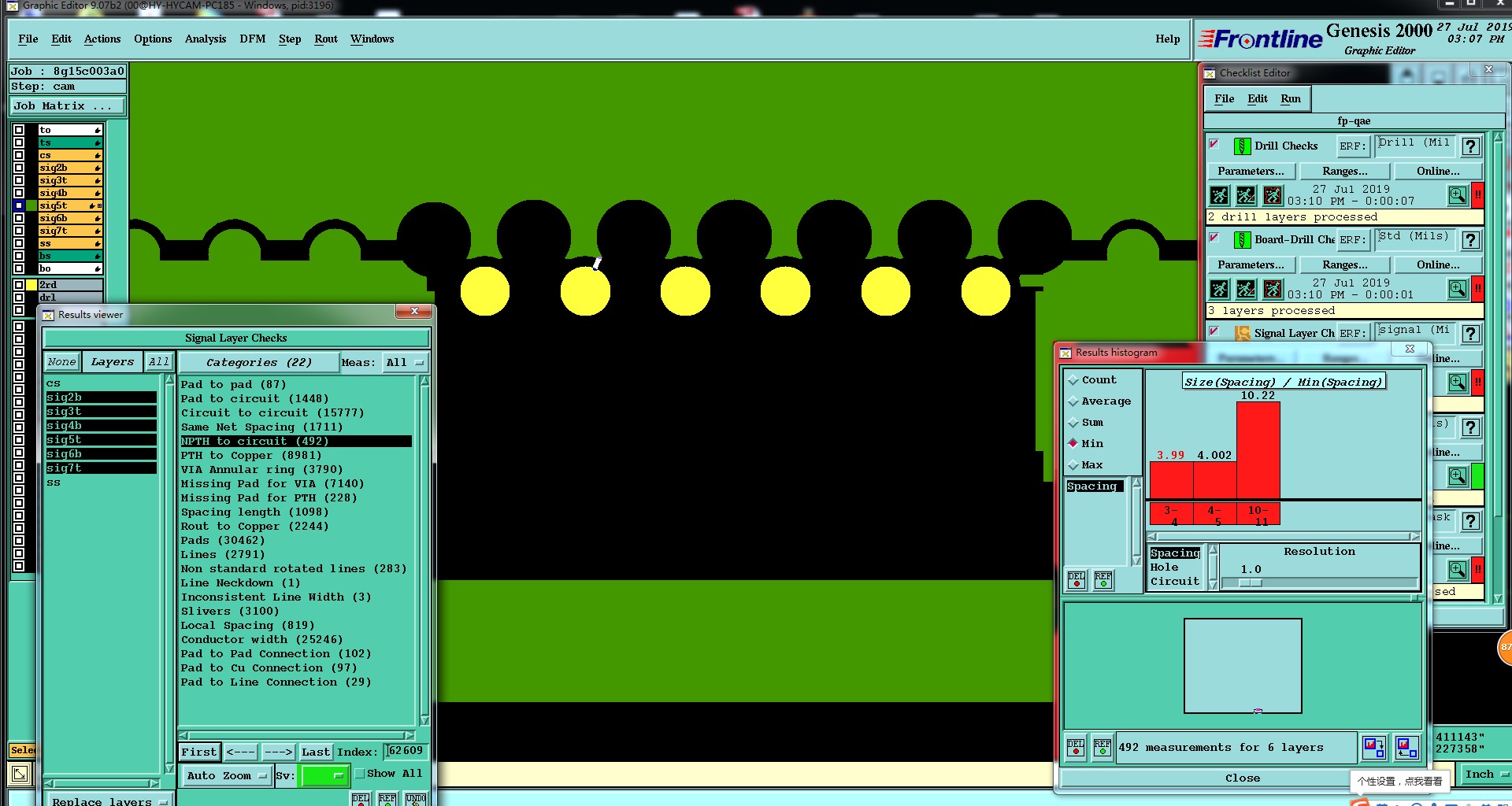Viewport: 1512px width, 806px height.
Task: Open the Job Matrix button
Action: (x=67, y=106)
